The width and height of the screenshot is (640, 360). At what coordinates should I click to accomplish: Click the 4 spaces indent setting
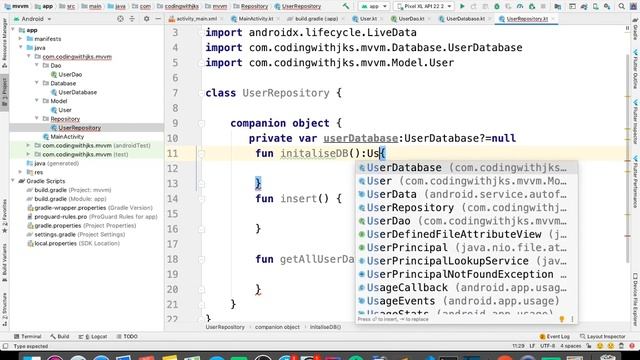click(x=571, y=346)
